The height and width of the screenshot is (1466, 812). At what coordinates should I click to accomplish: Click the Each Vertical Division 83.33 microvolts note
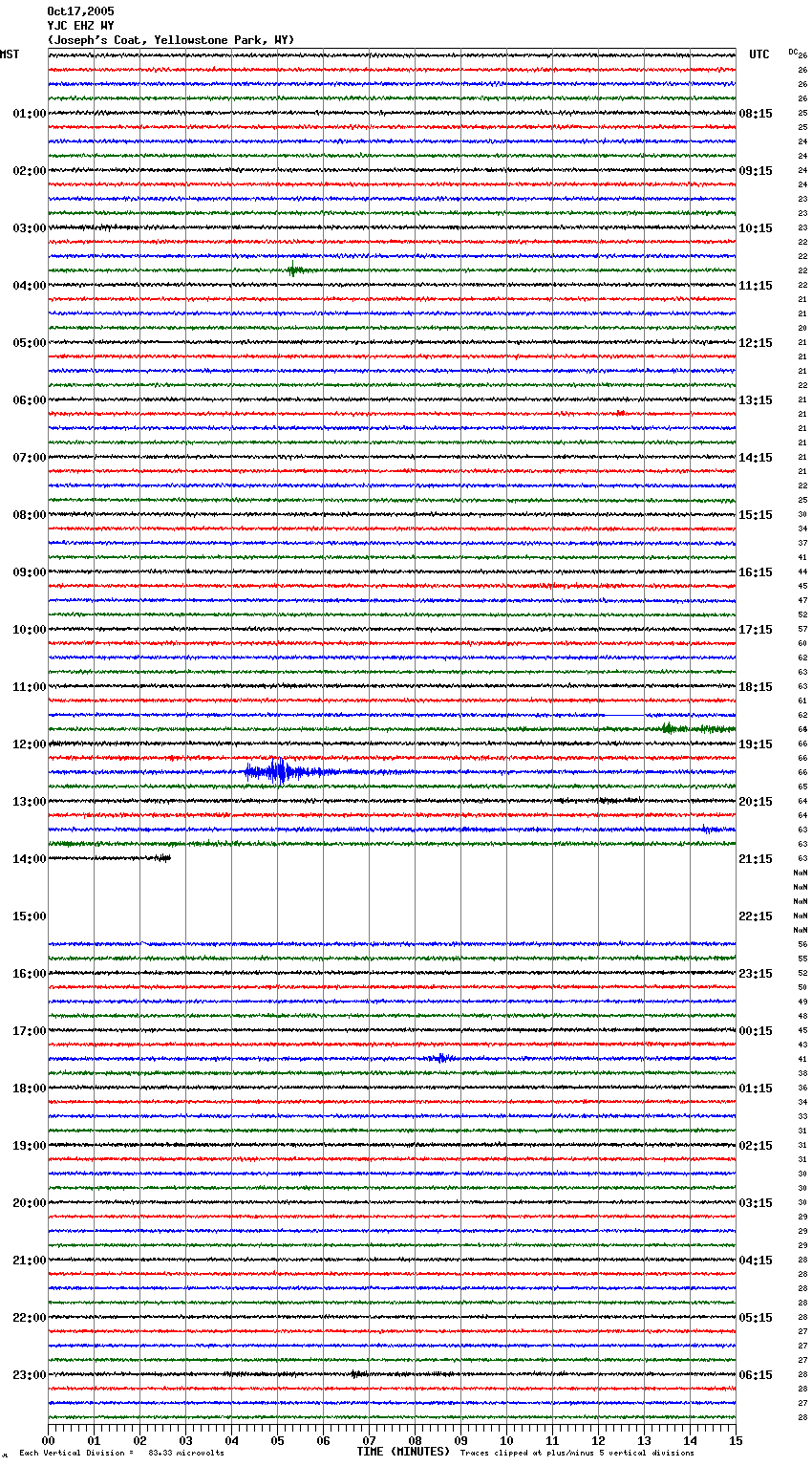click(x=121, y=1453)
